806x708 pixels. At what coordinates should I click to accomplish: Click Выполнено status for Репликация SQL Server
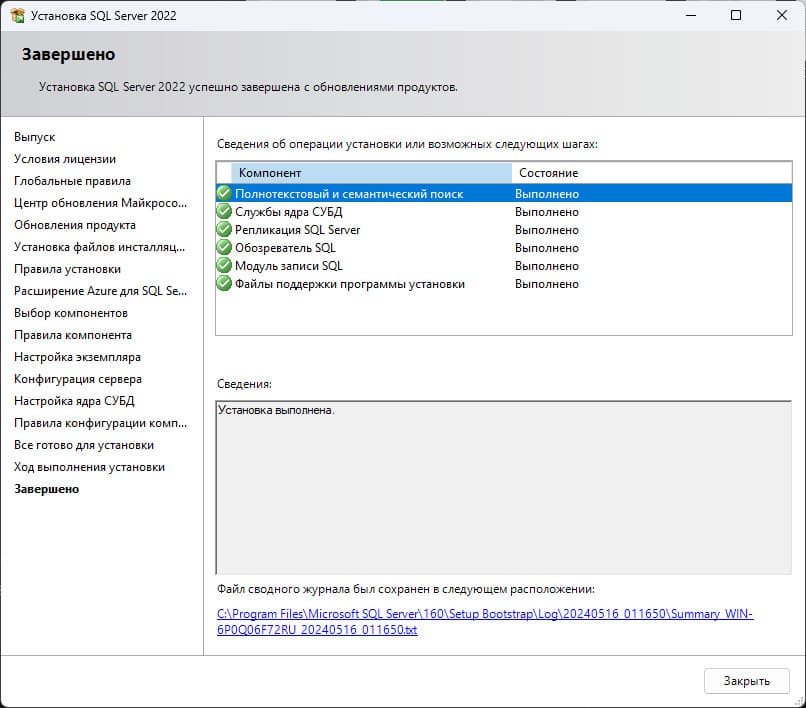coord(546,230)
